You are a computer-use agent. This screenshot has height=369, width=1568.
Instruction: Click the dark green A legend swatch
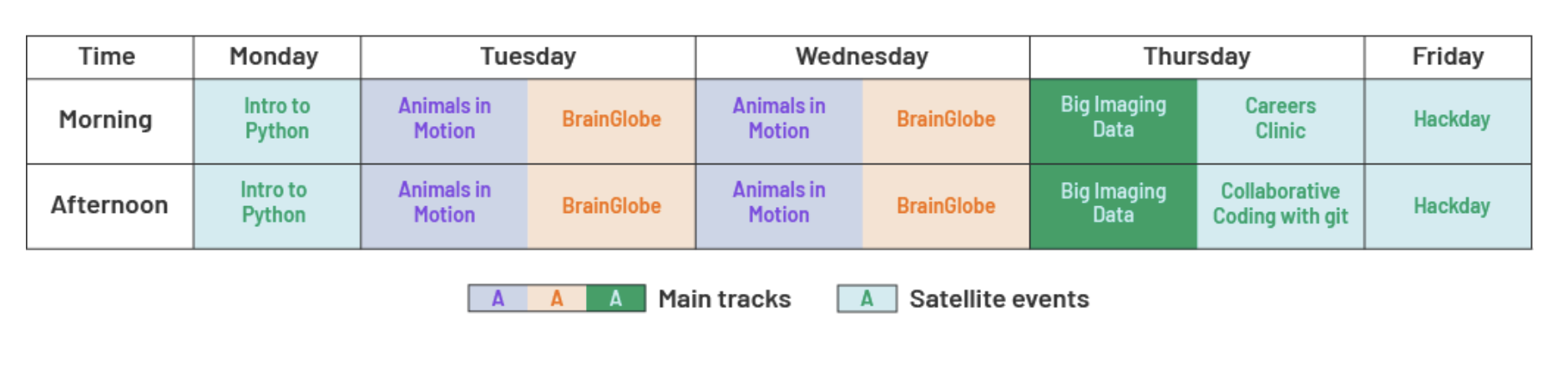pos(615,299)
